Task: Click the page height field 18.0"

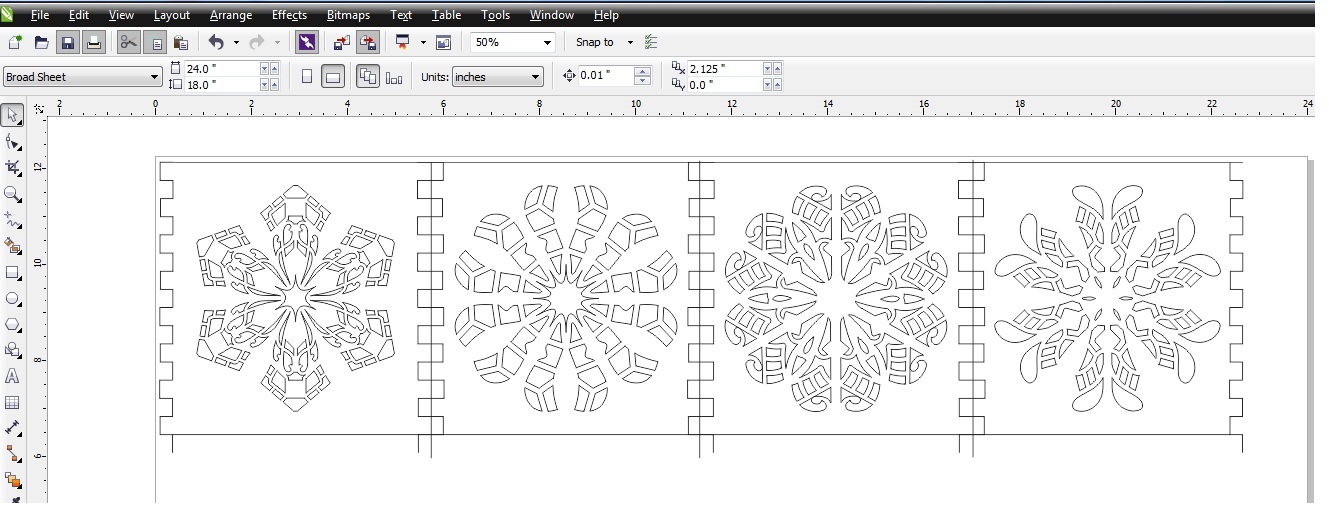Action: pos(221,85)
